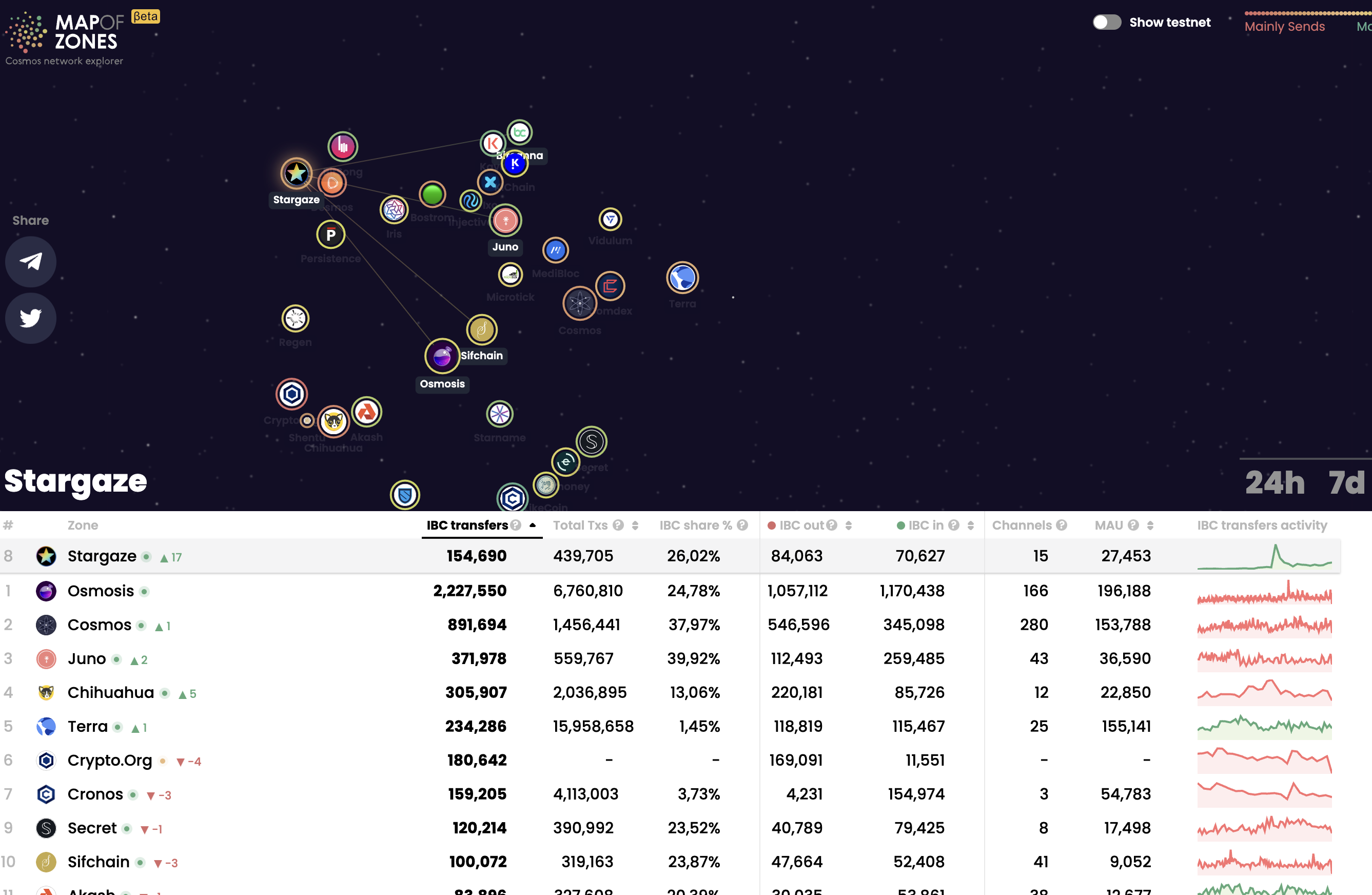Click the Mainly Sends legend label
Image resolution: width=1372 pixels, height=895 pixels.
click(1284, 27)
